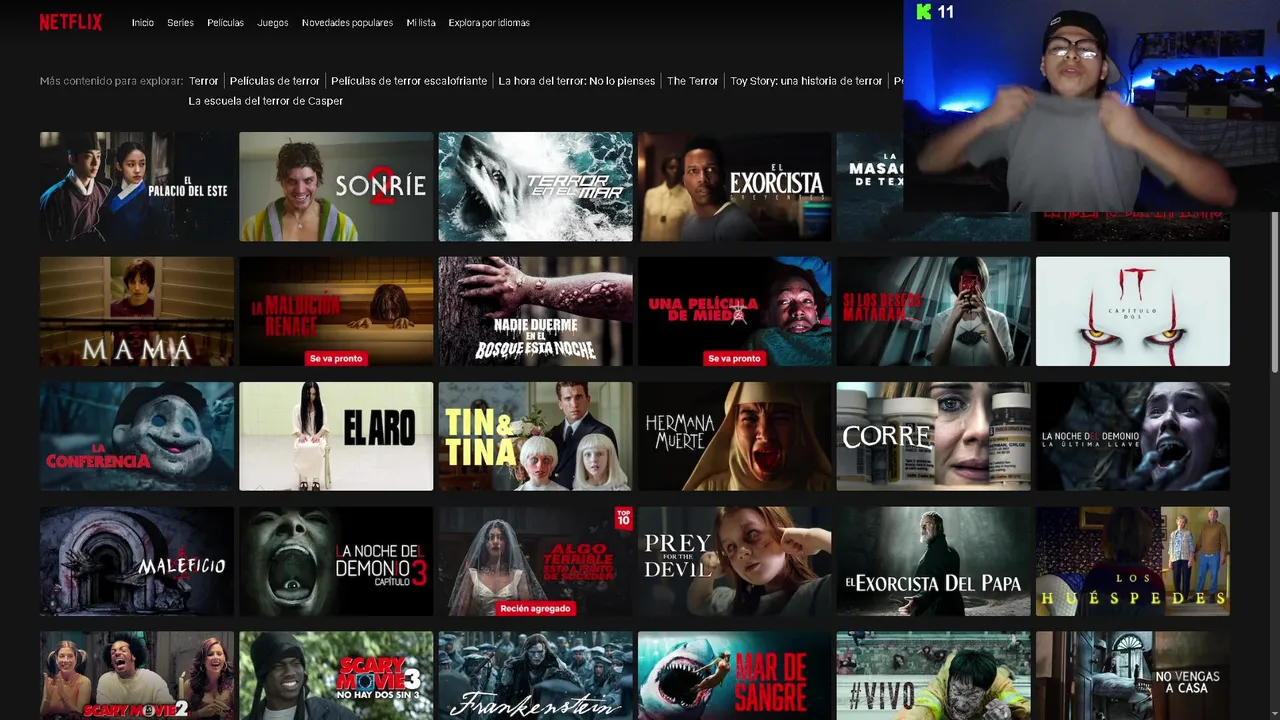This screenshot has height=720, width=1280.
Task: Open the Hermana Muerte thumbnail
Action: 734,436
